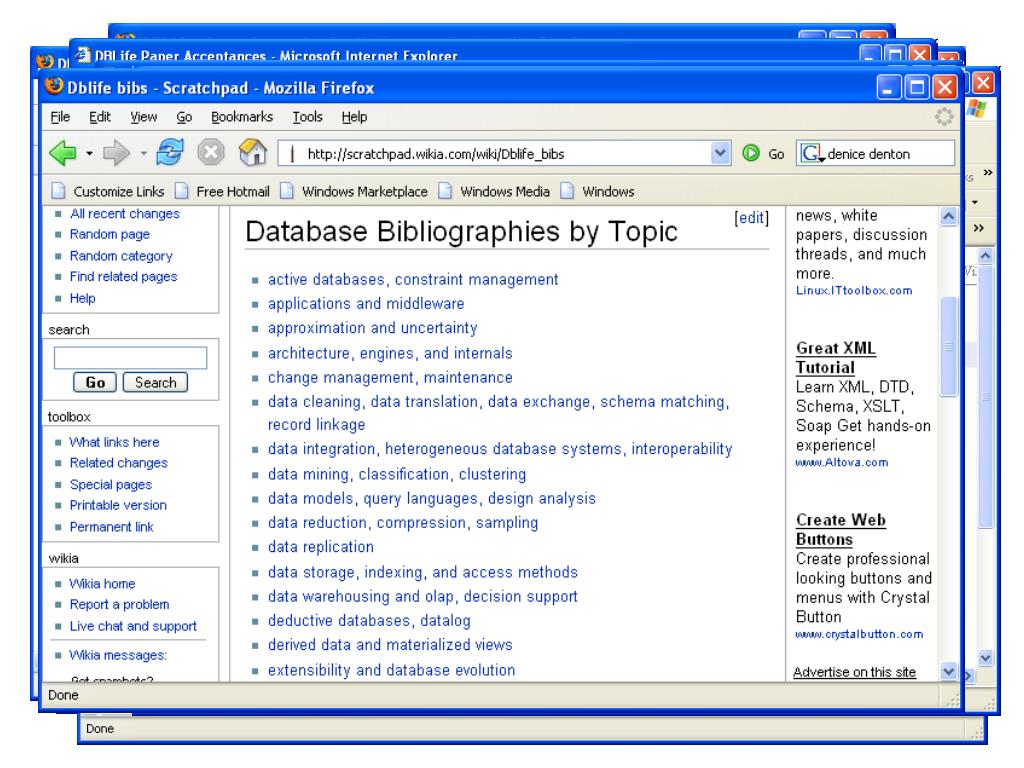1024x768 pixels.
Task: Click the wiki sidebar search input field
Action: pyautogui.click(x=130, y=357)
